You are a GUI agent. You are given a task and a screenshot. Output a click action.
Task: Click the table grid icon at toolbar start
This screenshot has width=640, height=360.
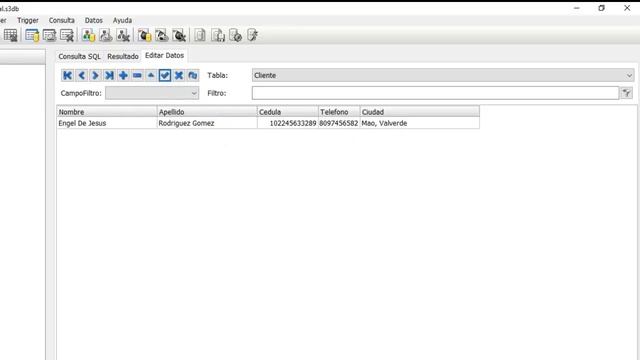tap(10, 36)
